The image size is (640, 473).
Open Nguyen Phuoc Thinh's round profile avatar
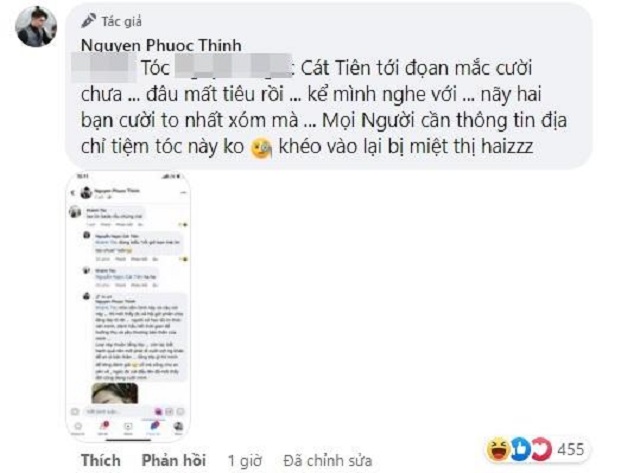(x=36, y=27)
